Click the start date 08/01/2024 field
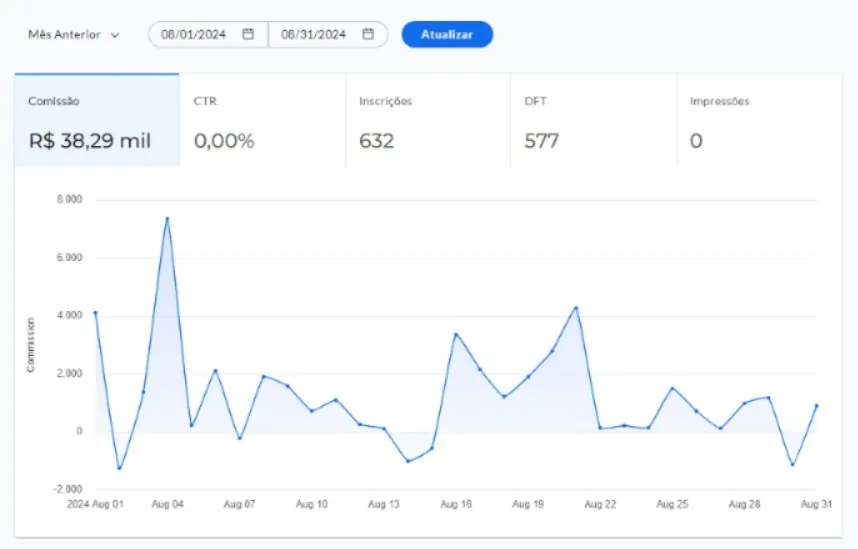858x549 pixels. (x=194, y=34)
